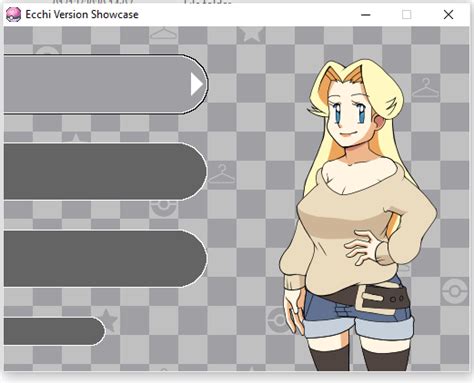Select the highlighted light-gray top menu bar
474x383 pixels.
(106, 84)
